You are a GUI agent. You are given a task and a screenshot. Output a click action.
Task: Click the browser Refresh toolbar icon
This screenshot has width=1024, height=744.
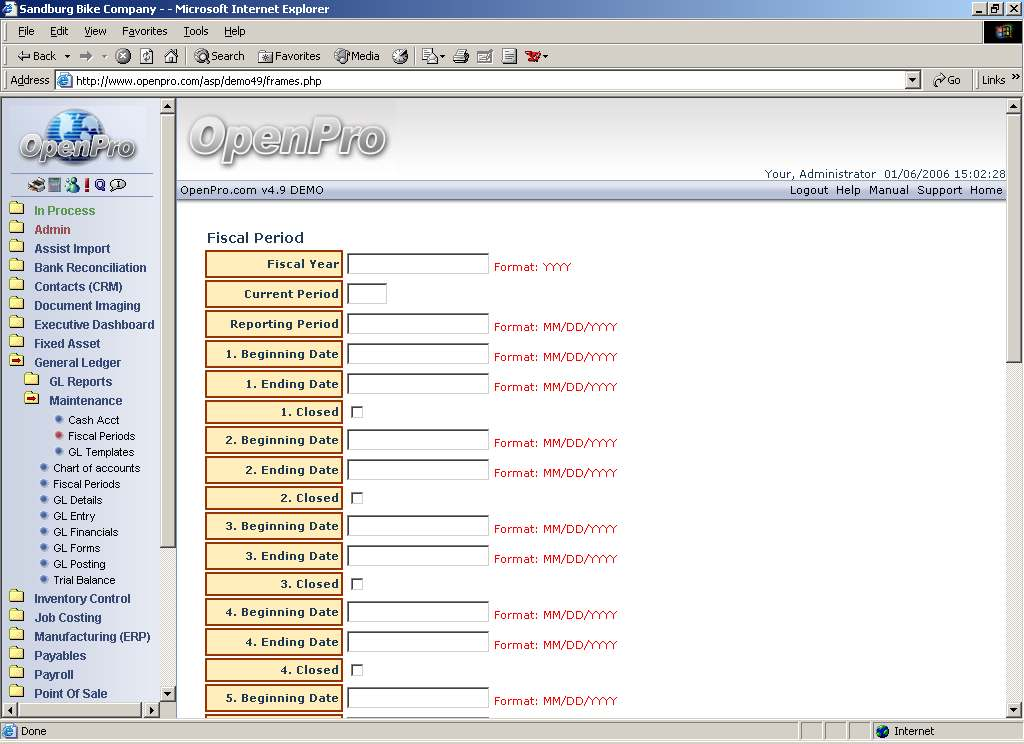(x=147, y=56)
